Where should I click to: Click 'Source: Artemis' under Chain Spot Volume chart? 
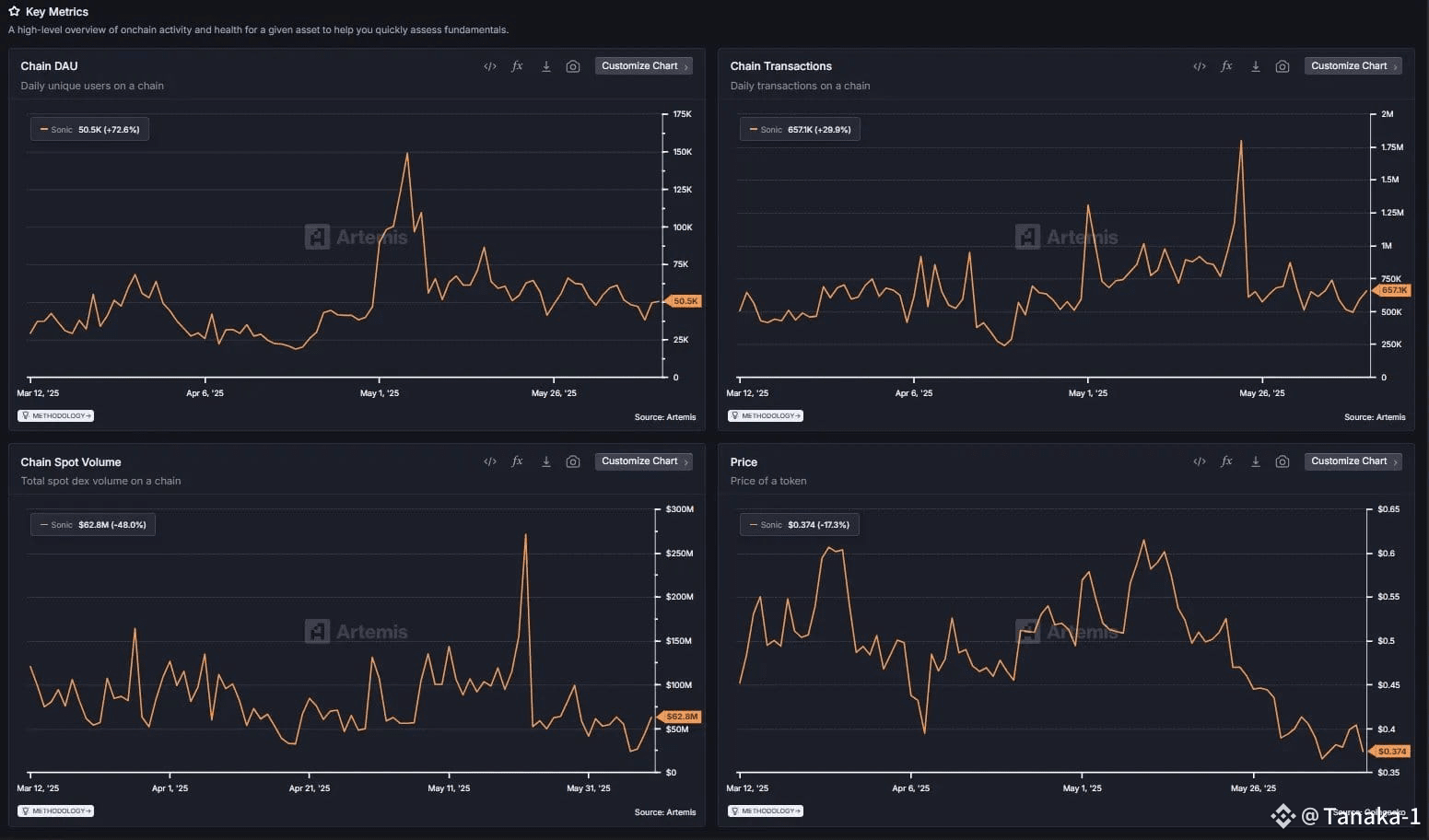tap(665, 812)
